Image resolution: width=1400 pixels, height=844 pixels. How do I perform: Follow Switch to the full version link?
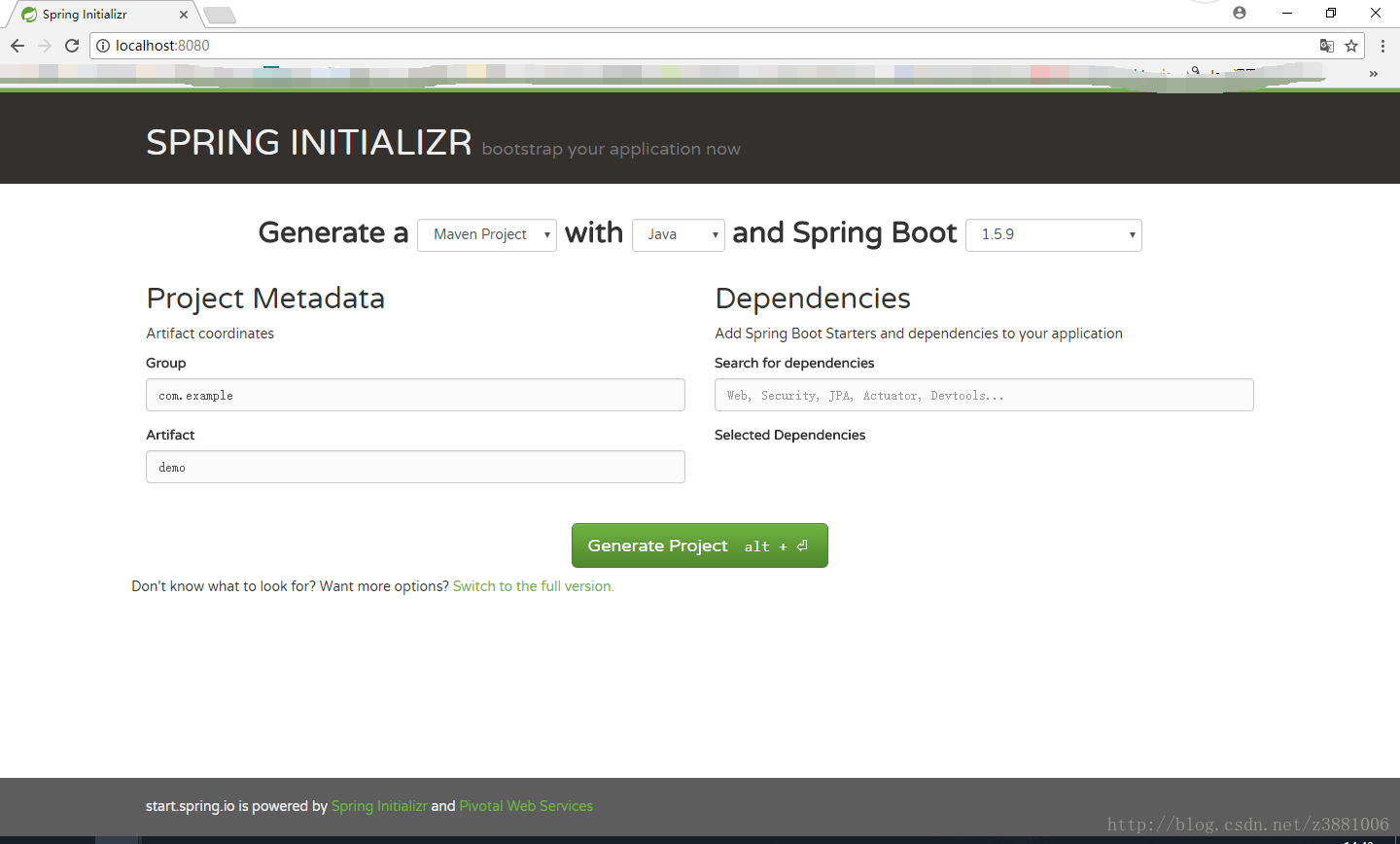534,586
